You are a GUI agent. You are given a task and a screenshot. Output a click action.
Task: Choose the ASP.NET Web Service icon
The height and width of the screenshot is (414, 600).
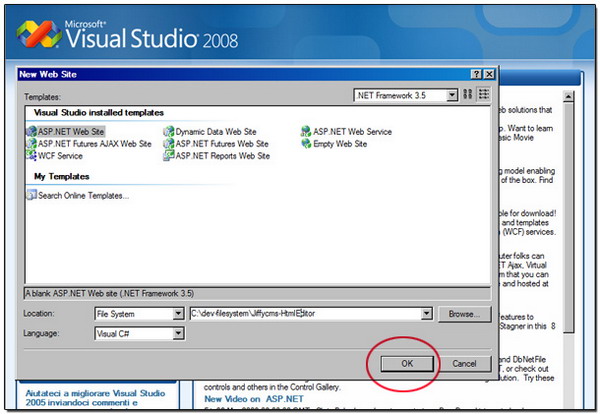coord(306,132)
